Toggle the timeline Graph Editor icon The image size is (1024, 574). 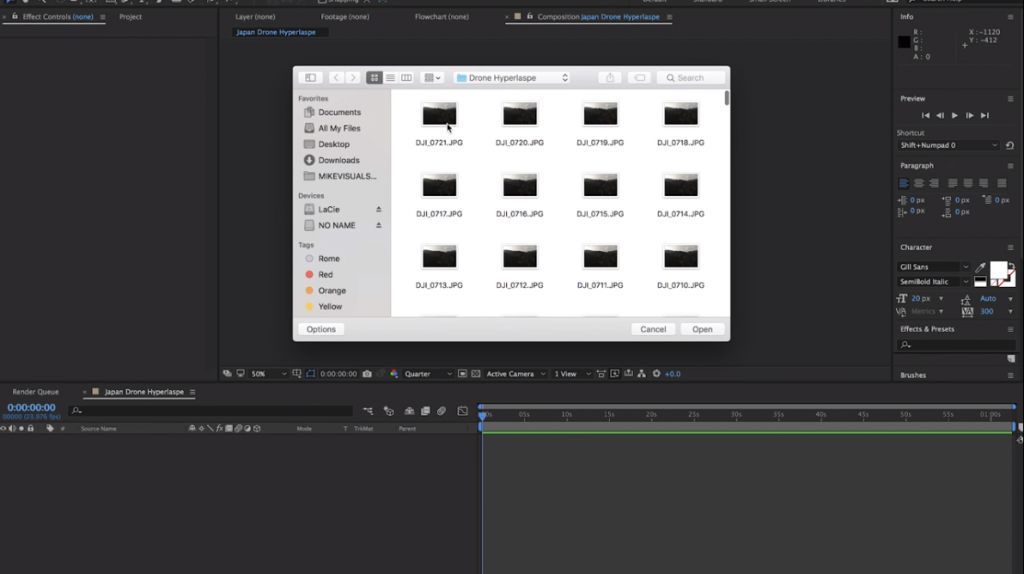pos(462,411)
